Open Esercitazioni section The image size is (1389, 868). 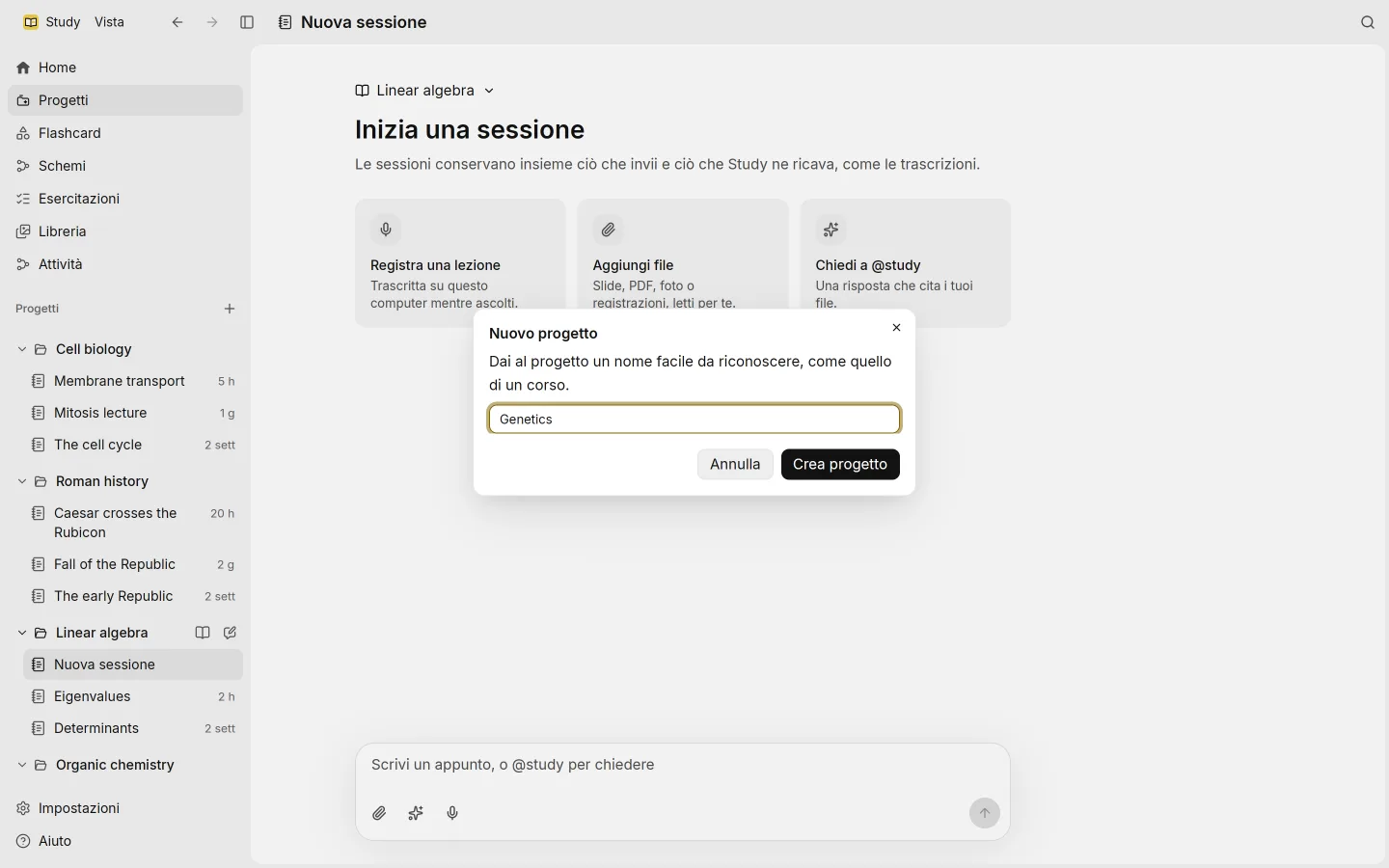pyautogui.click(x=125, y=199)
